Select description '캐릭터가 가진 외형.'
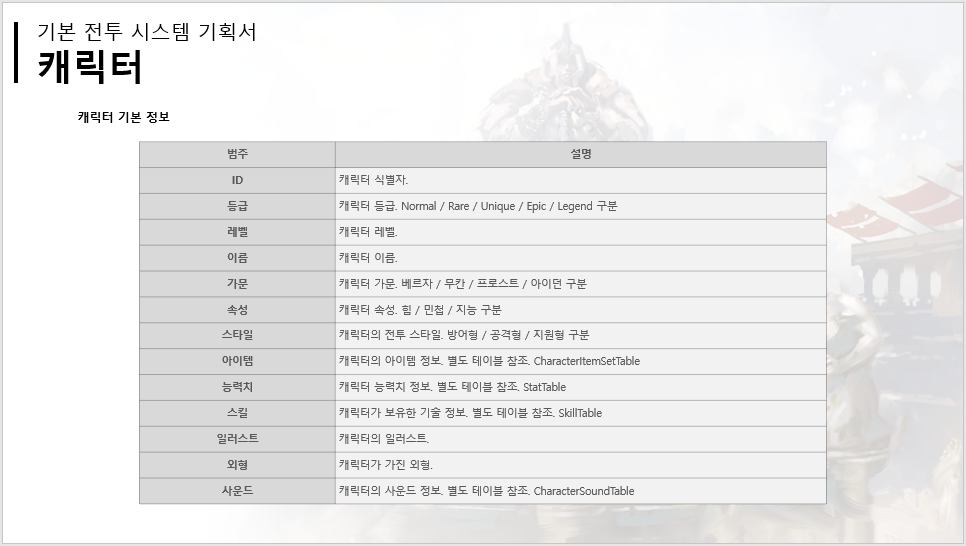This screenshot has width=966, height=546. [x=386, y=465]
